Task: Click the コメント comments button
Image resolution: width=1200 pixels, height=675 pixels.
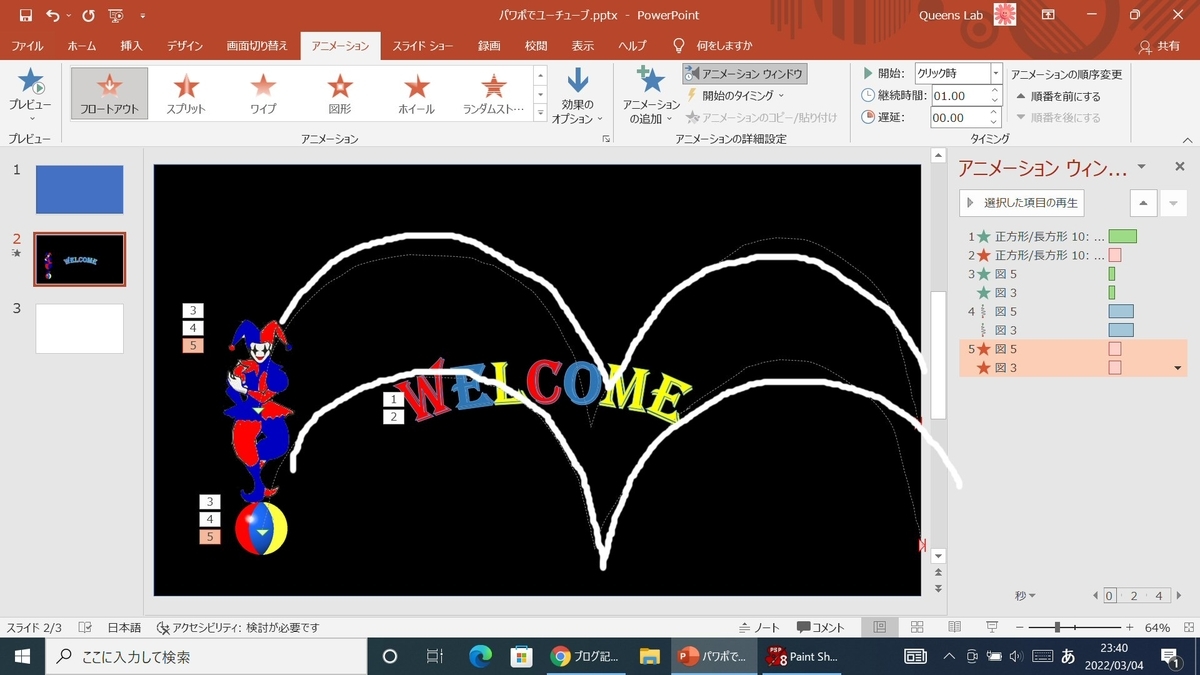Action: click(x=821, y=627)
